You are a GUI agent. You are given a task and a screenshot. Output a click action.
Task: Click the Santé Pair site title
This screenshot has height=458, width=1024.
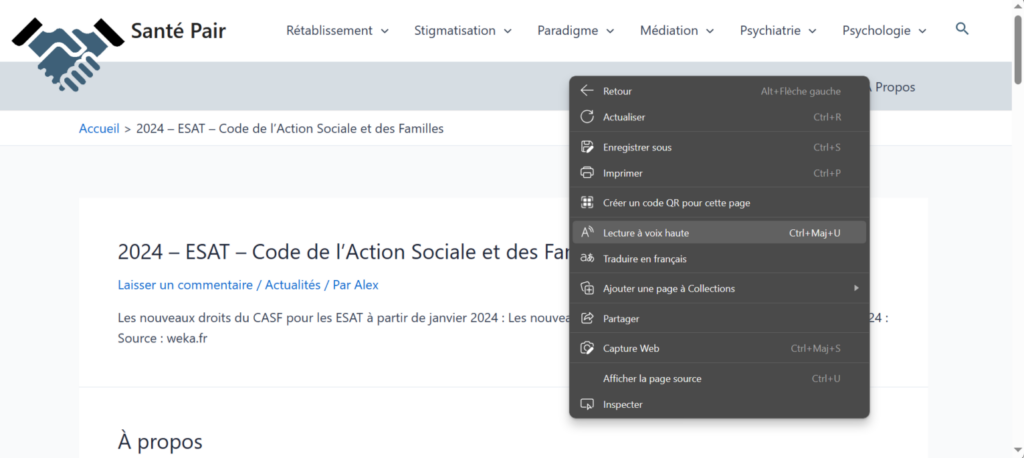pos(178,31)
